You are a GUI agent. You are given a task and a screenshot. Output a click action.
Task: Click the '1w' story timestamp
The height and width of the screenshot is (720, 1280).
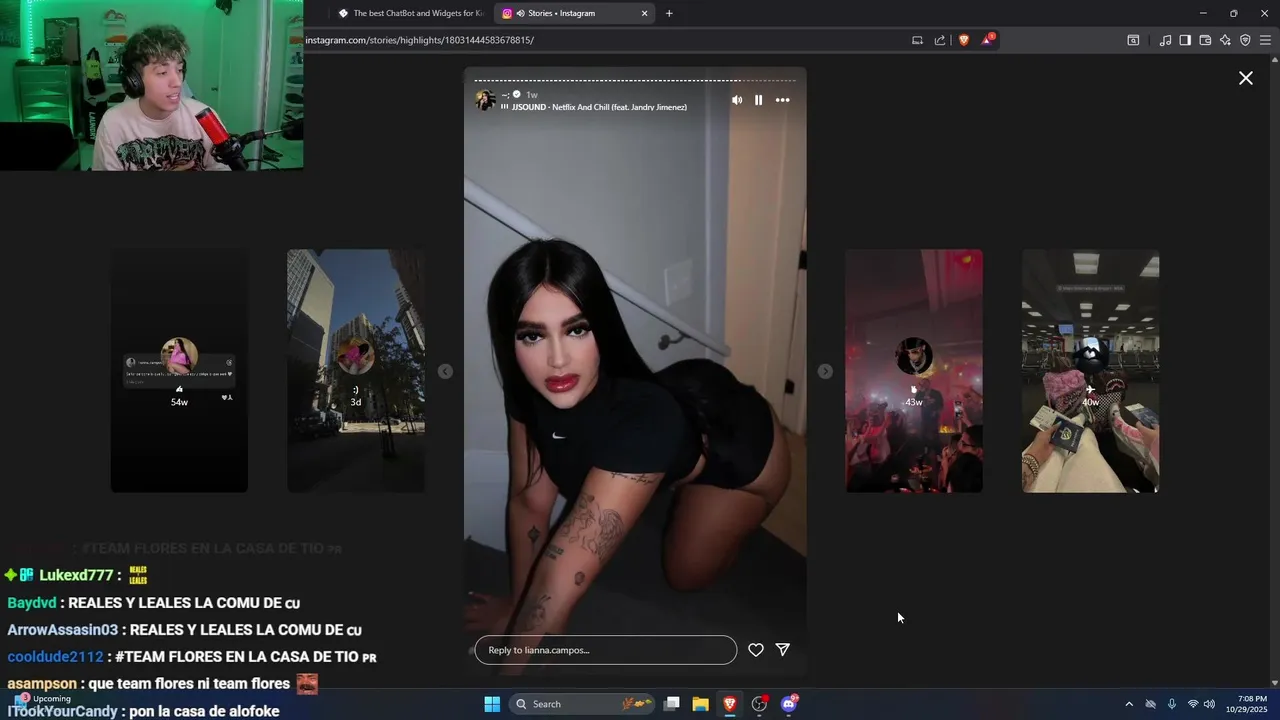pos(532,95)
